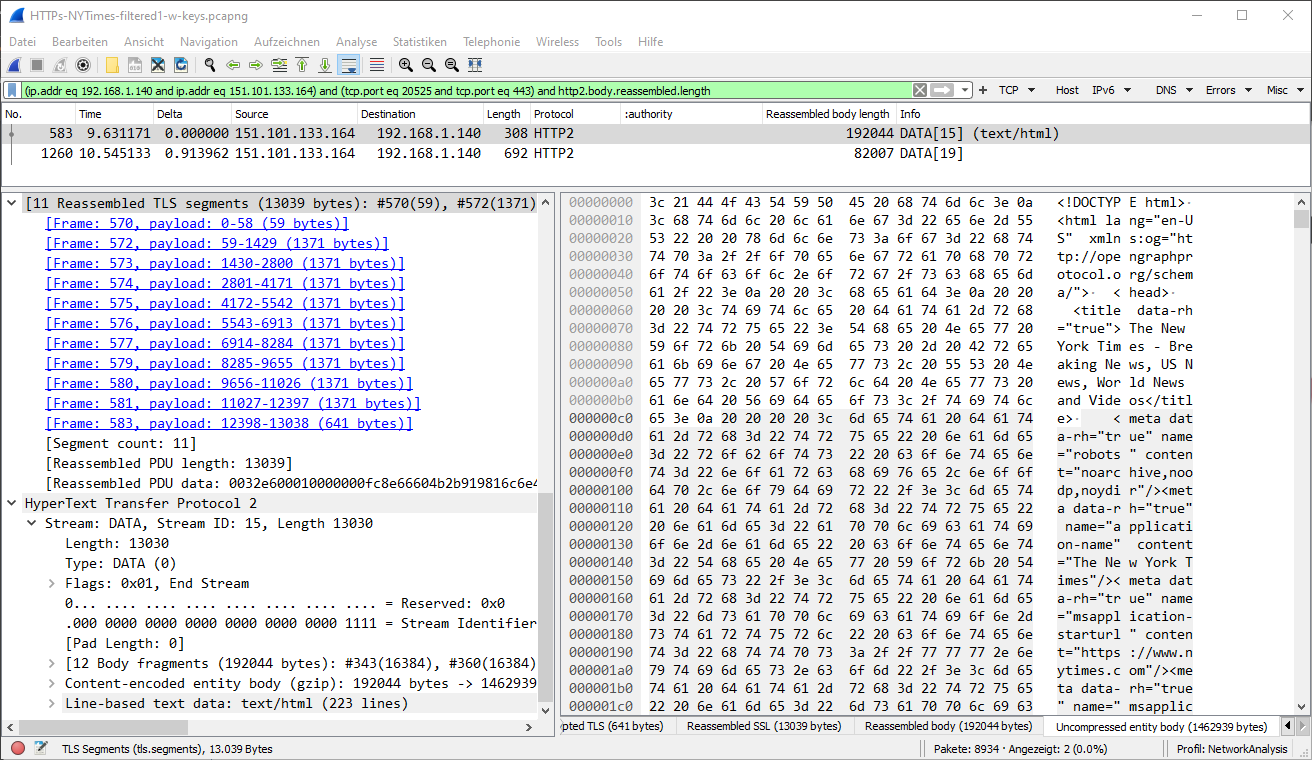Open Find Packet magnifier icon

click(210, 65)
